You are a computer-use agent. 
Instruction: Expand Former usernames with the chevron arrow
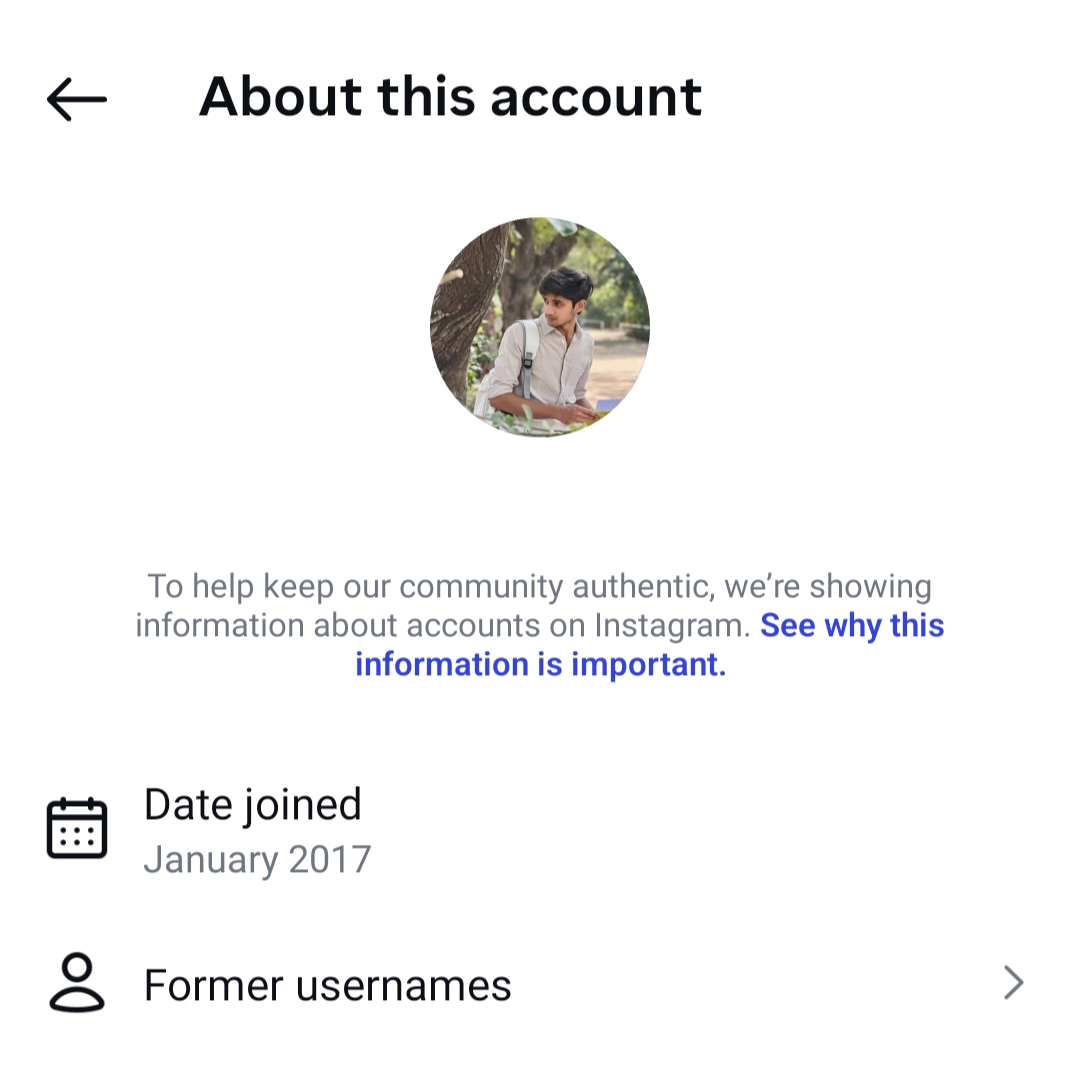[x=1013, y=984]
